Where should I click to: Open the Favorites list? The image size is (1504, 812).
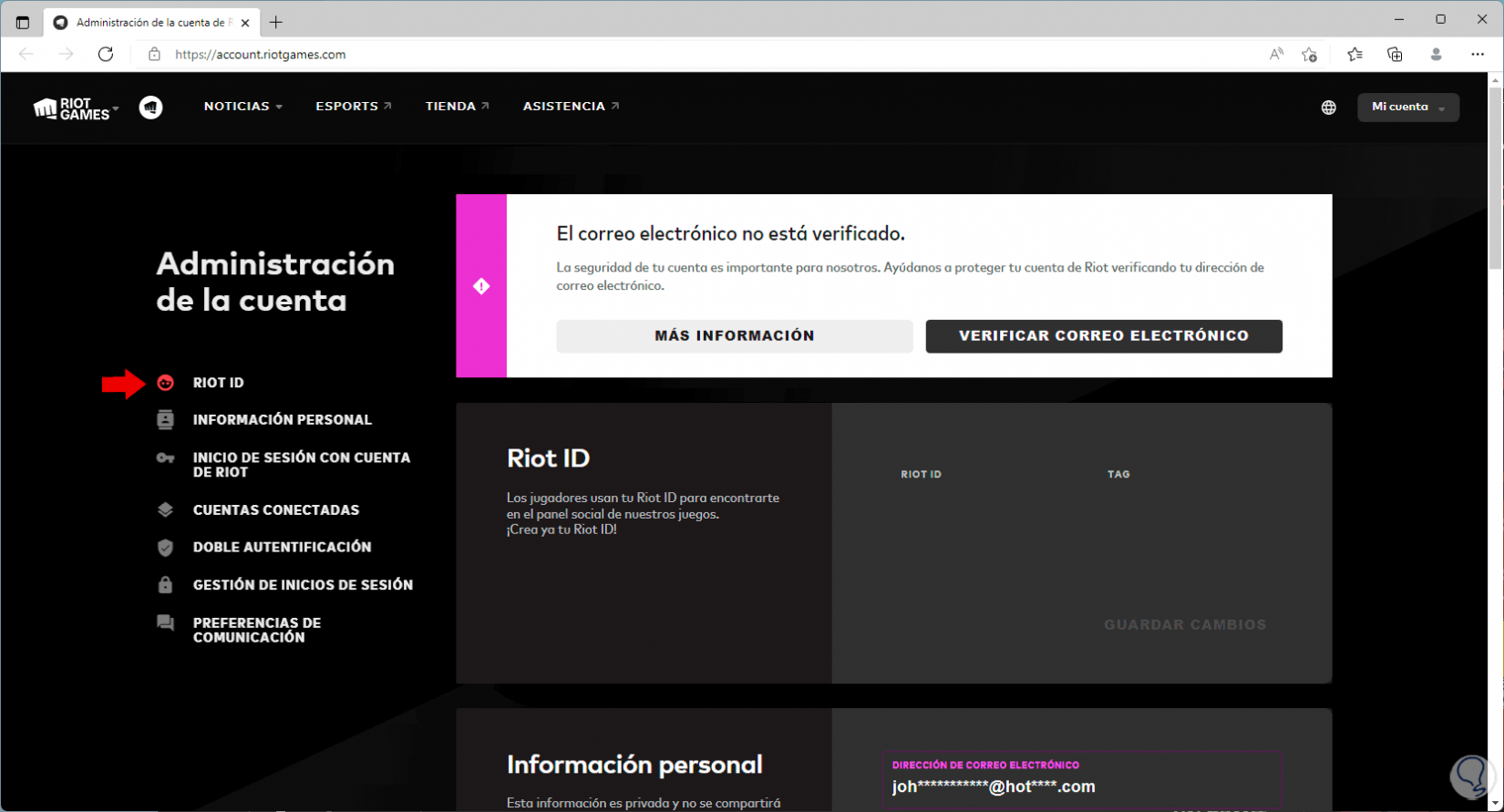click(1355, 54)
